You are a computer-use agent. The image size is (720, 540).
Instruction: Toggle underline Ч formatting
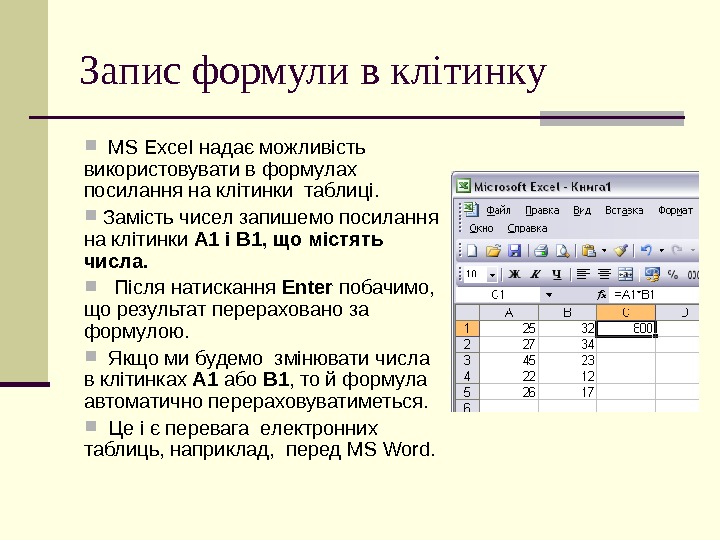[x=557, y=274]
